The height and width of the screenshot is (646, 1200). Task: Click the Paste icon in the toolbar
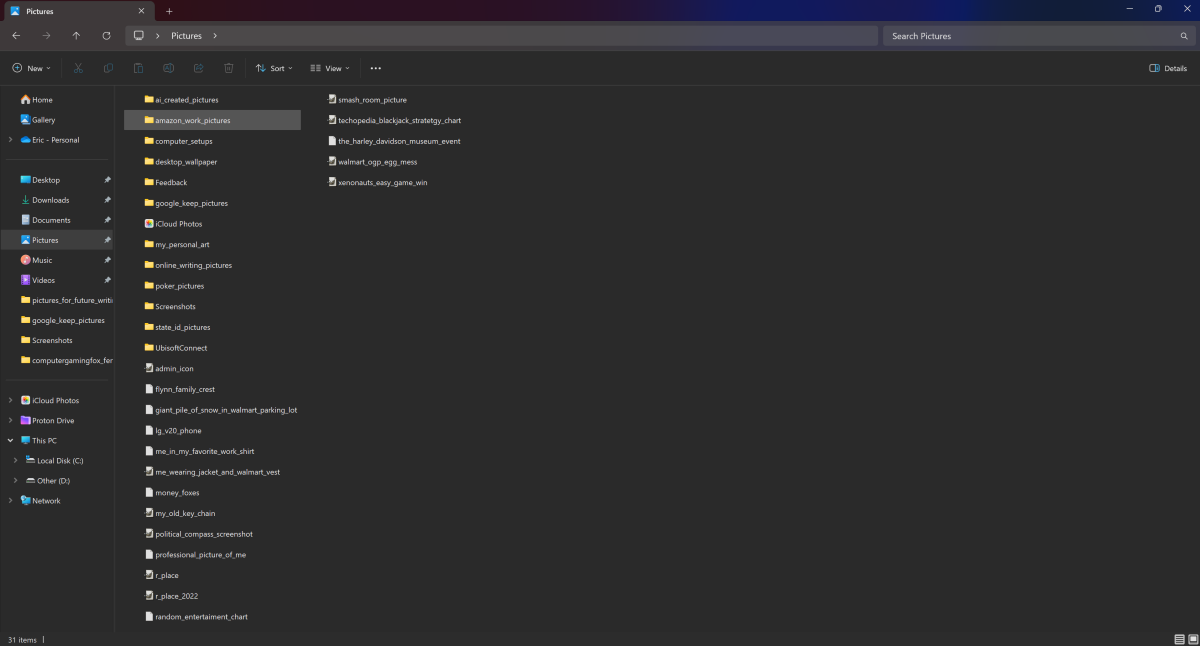[138, 68]
